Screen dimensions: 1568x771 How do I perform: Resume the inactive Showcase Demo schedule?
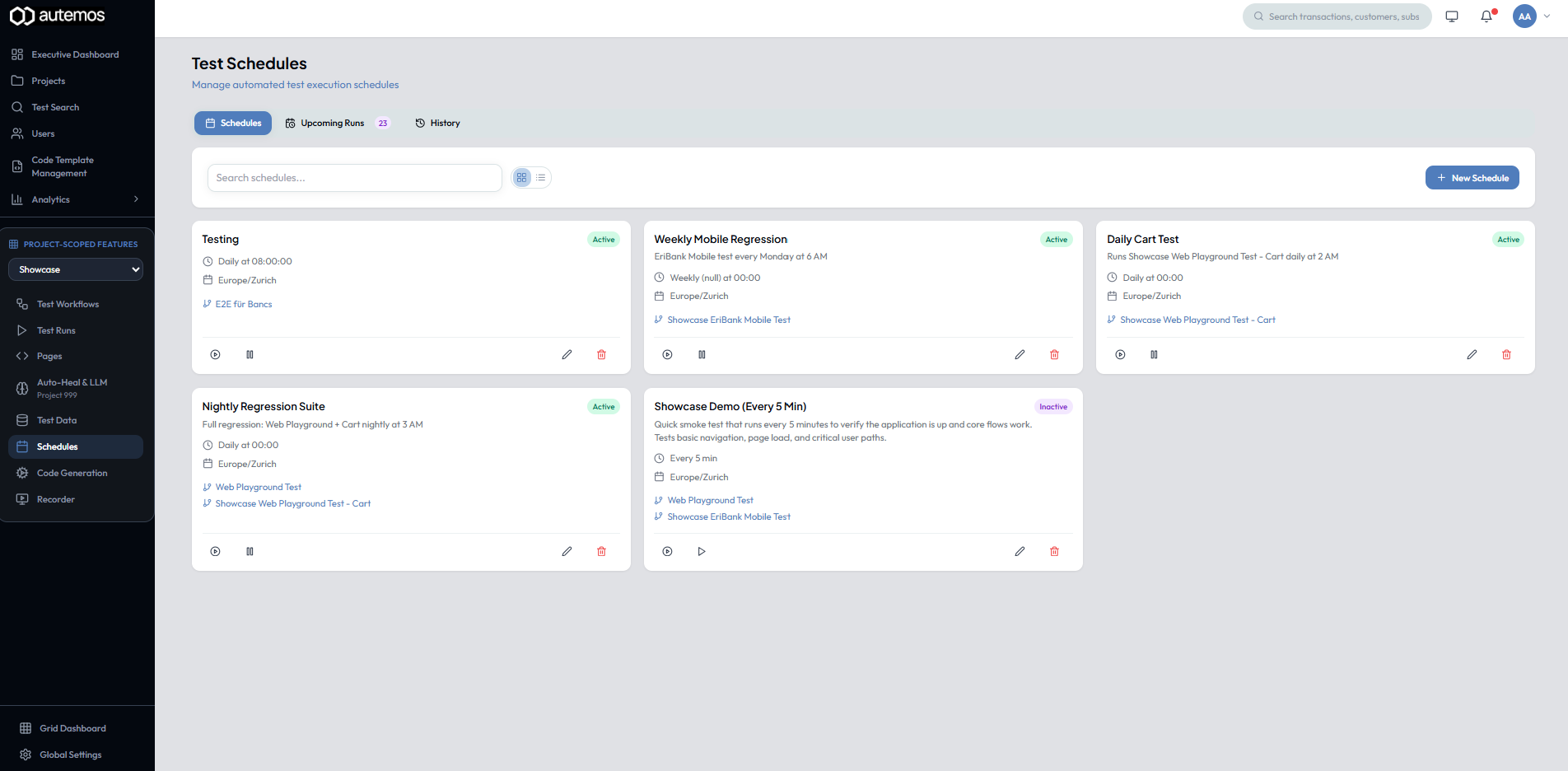pos(702,551)
